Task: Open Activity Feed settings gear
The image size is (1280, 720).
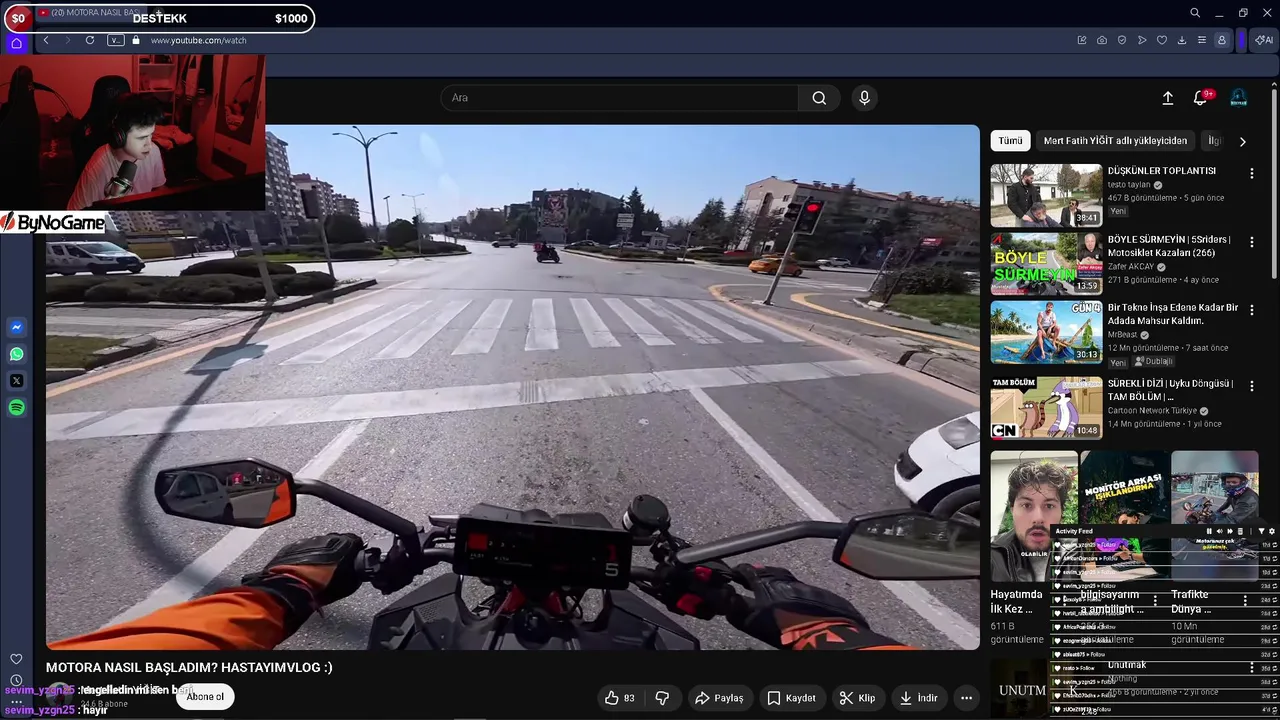Action: tap(1272, 532)
